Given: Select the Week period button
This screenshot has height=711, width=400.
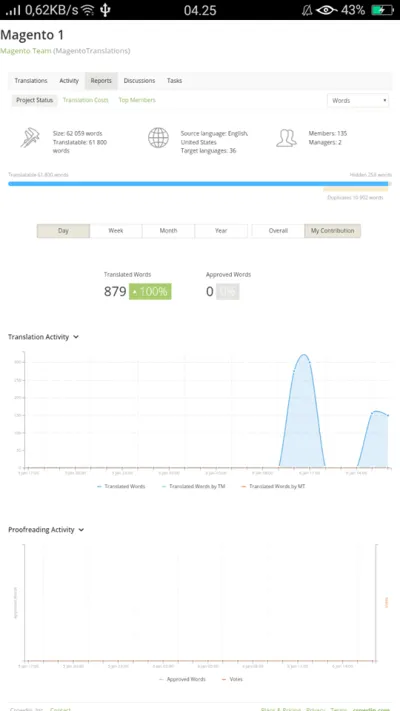Looking at the screenshot, I should coord(116,231).
